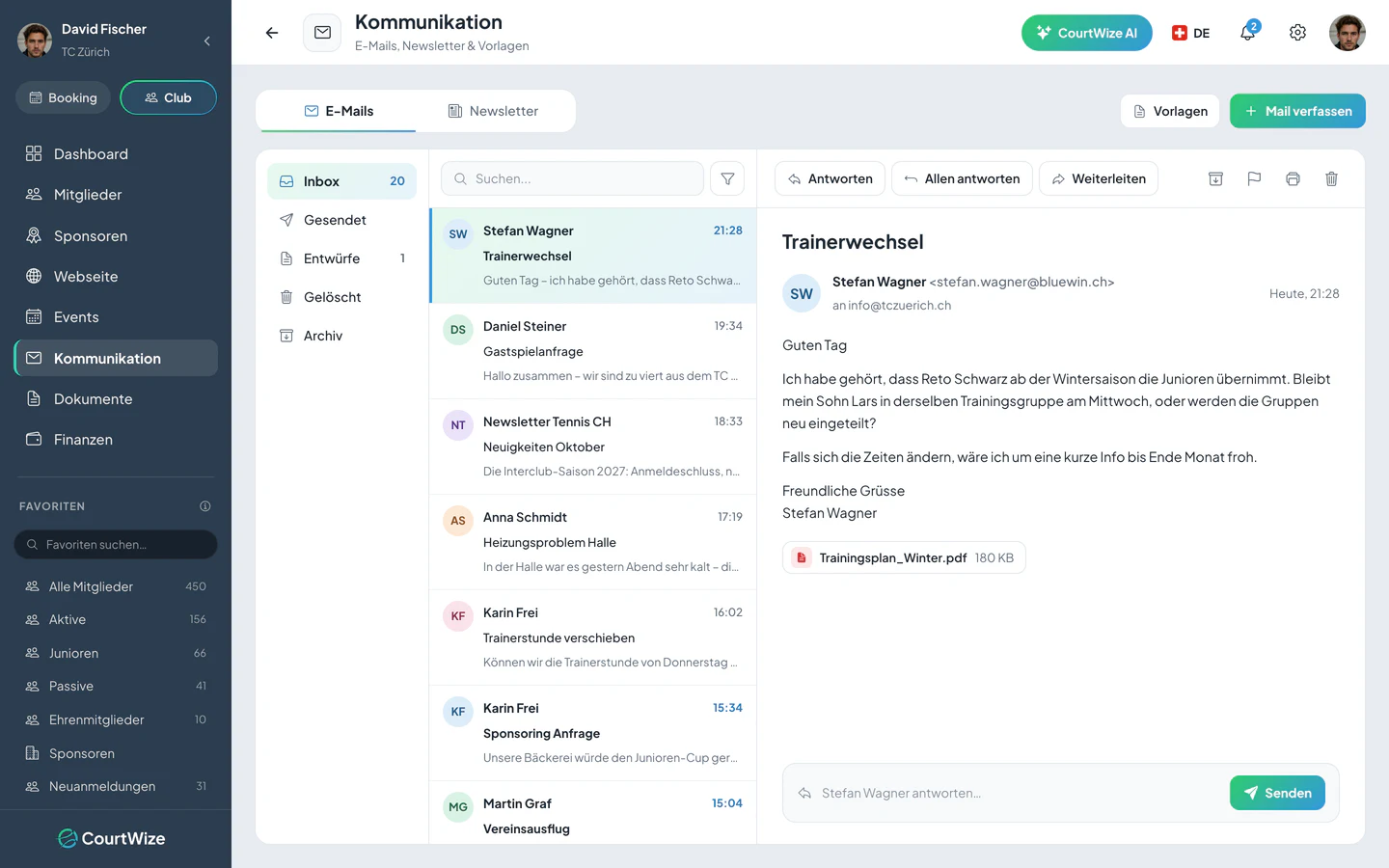Click the Favoriten suchen field
The height and width of the screenshot is (868, 1389).
pyautogui.click(x=116, y=544)
